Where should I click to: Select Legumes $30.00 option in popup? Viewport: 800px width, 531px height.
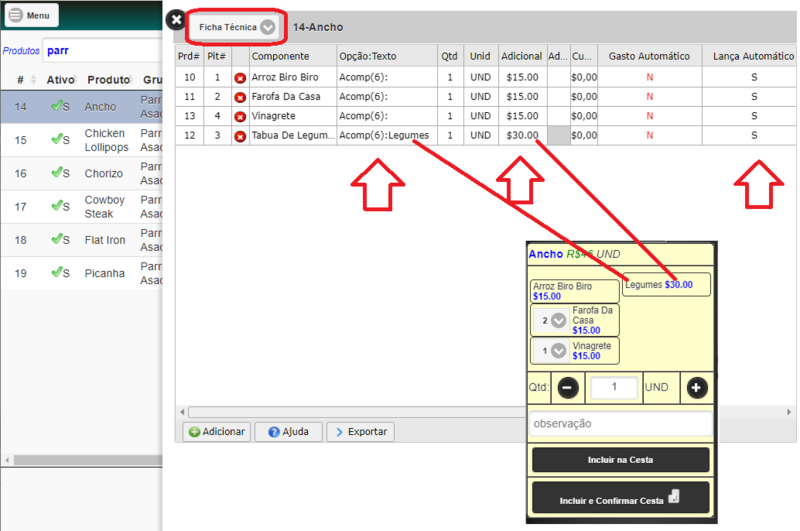coord(666,285)
